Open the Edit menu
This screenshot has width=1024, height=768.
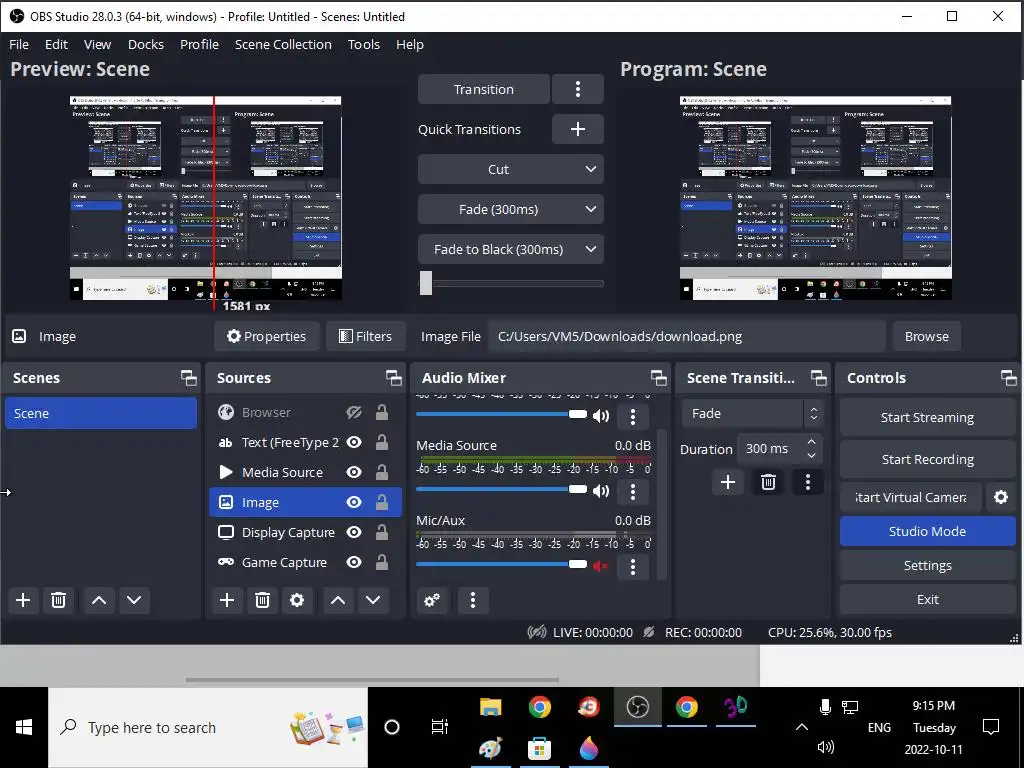(56, 44)
